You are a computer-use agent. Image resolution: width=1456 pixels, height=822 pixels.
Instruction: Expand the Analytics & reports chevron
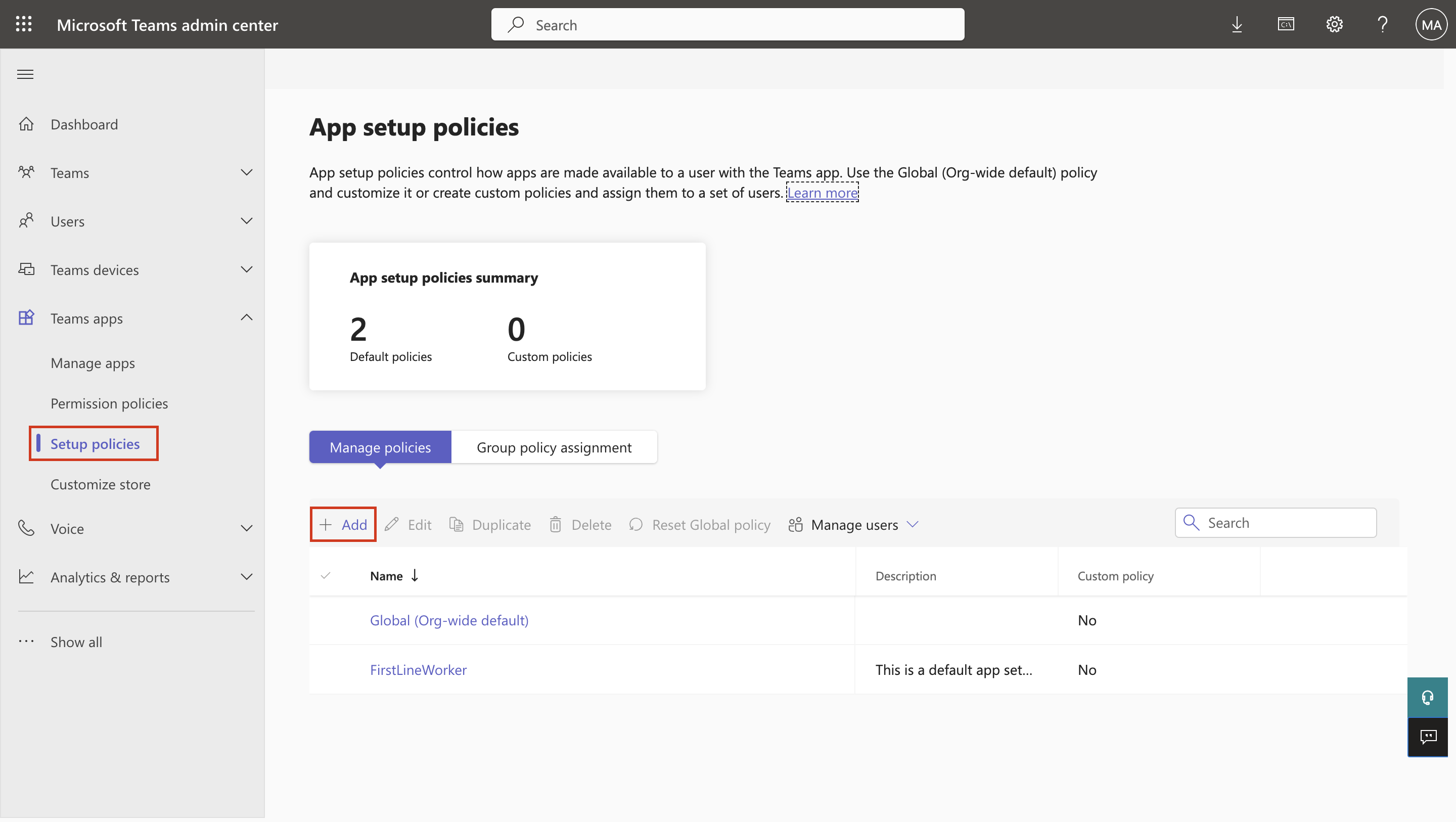click(246, 577)
